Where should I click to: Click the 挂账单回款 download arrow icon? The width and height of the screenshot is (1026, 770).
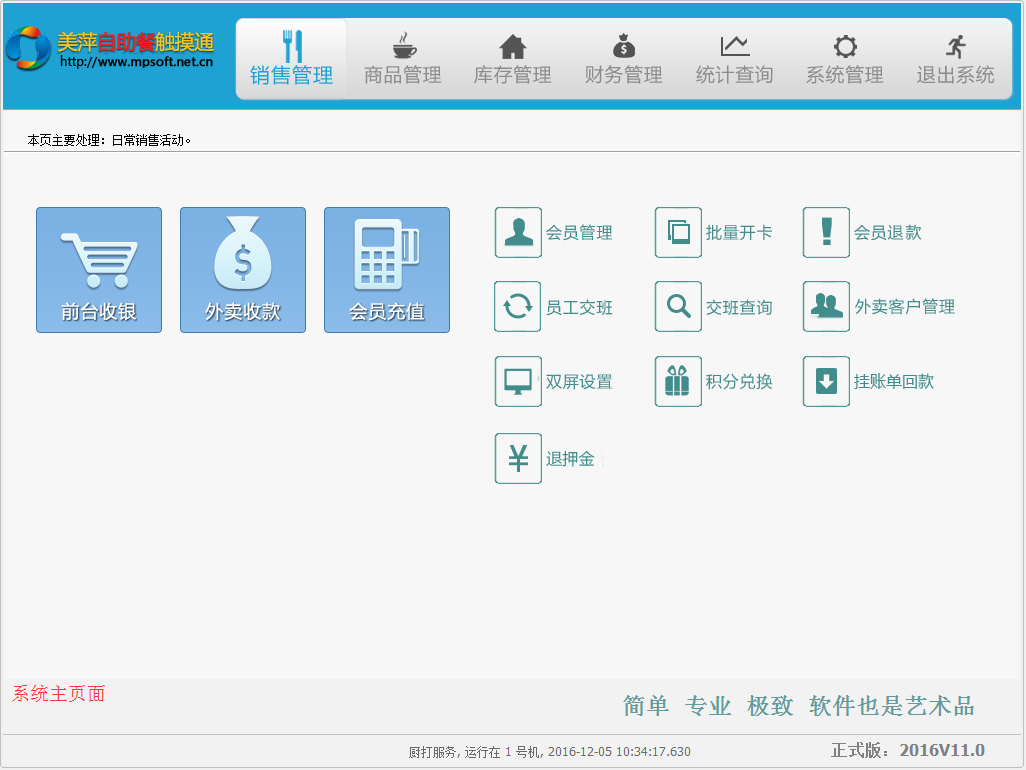(x=826, y=382)
